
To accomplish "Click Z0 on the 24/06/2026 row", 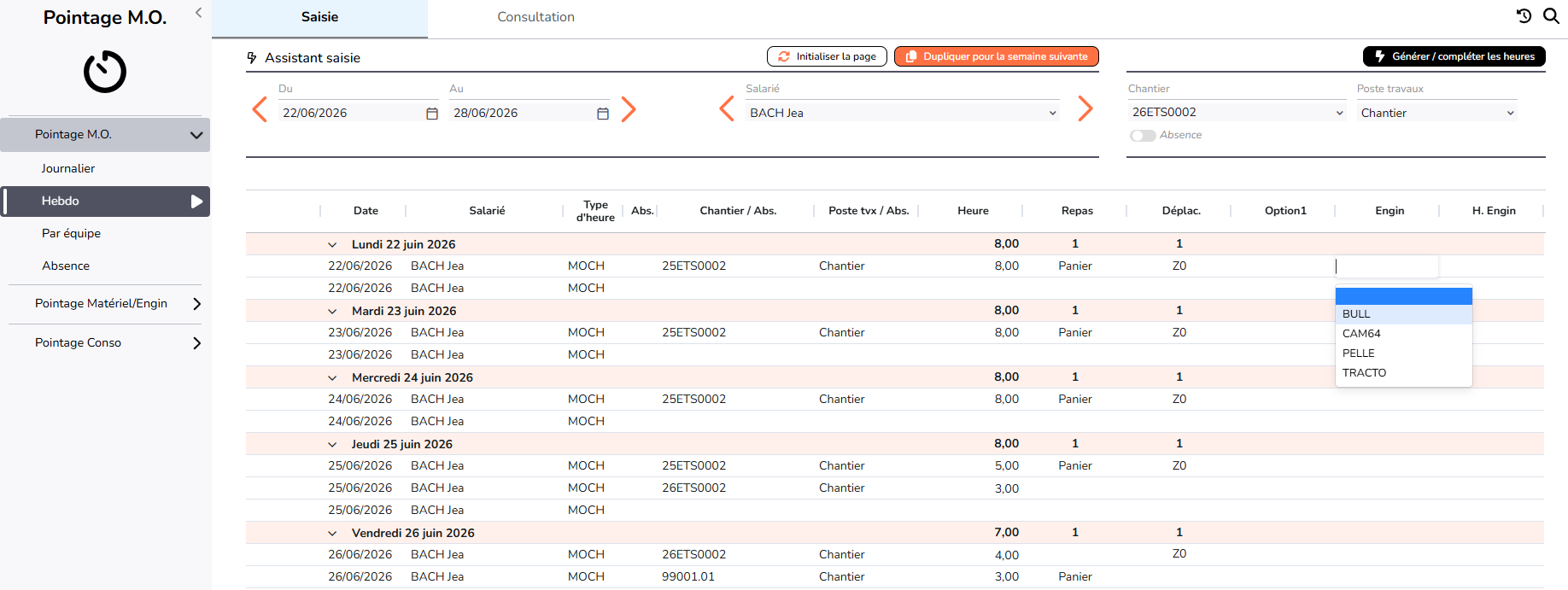I will [1179, 400].
